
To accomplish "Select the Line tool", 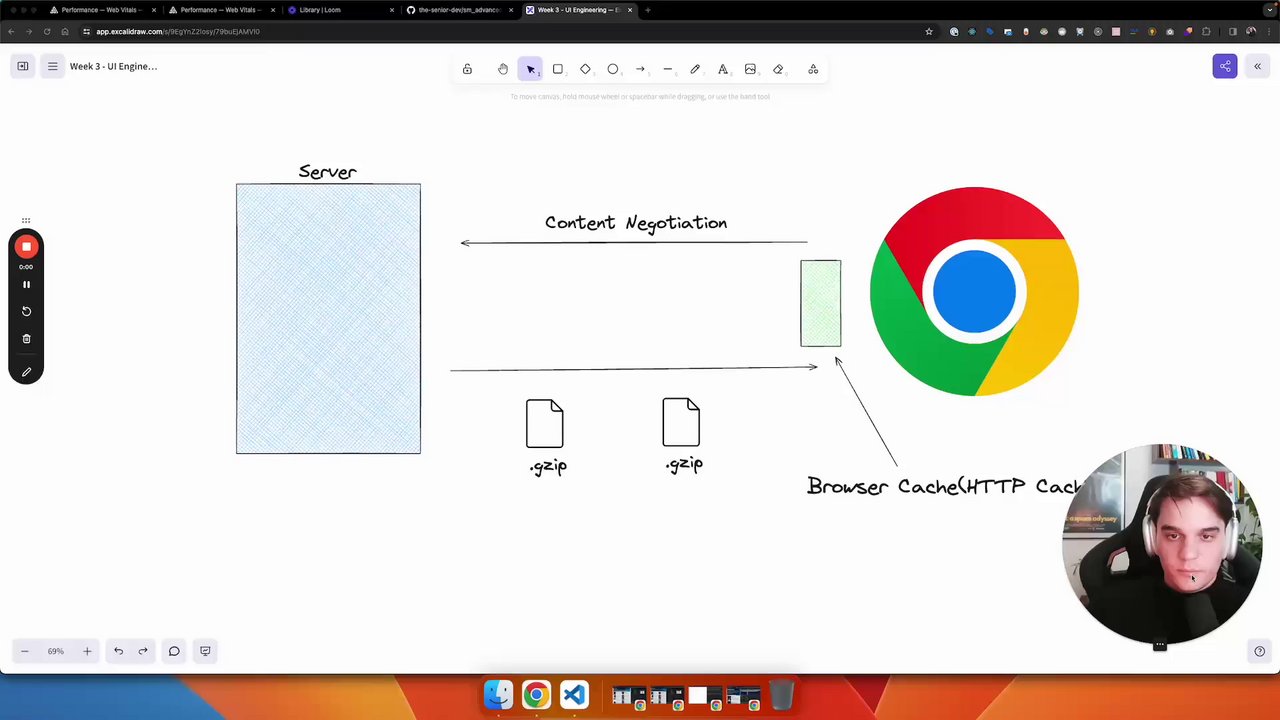I will [668, 69].
